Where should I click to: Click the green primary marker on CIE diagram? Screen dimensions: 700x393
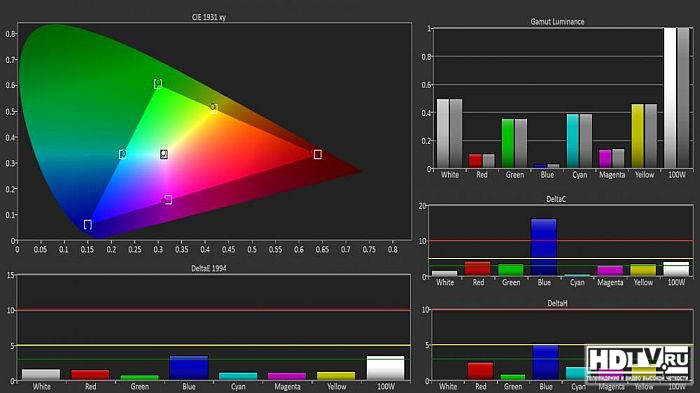point(158,84)
